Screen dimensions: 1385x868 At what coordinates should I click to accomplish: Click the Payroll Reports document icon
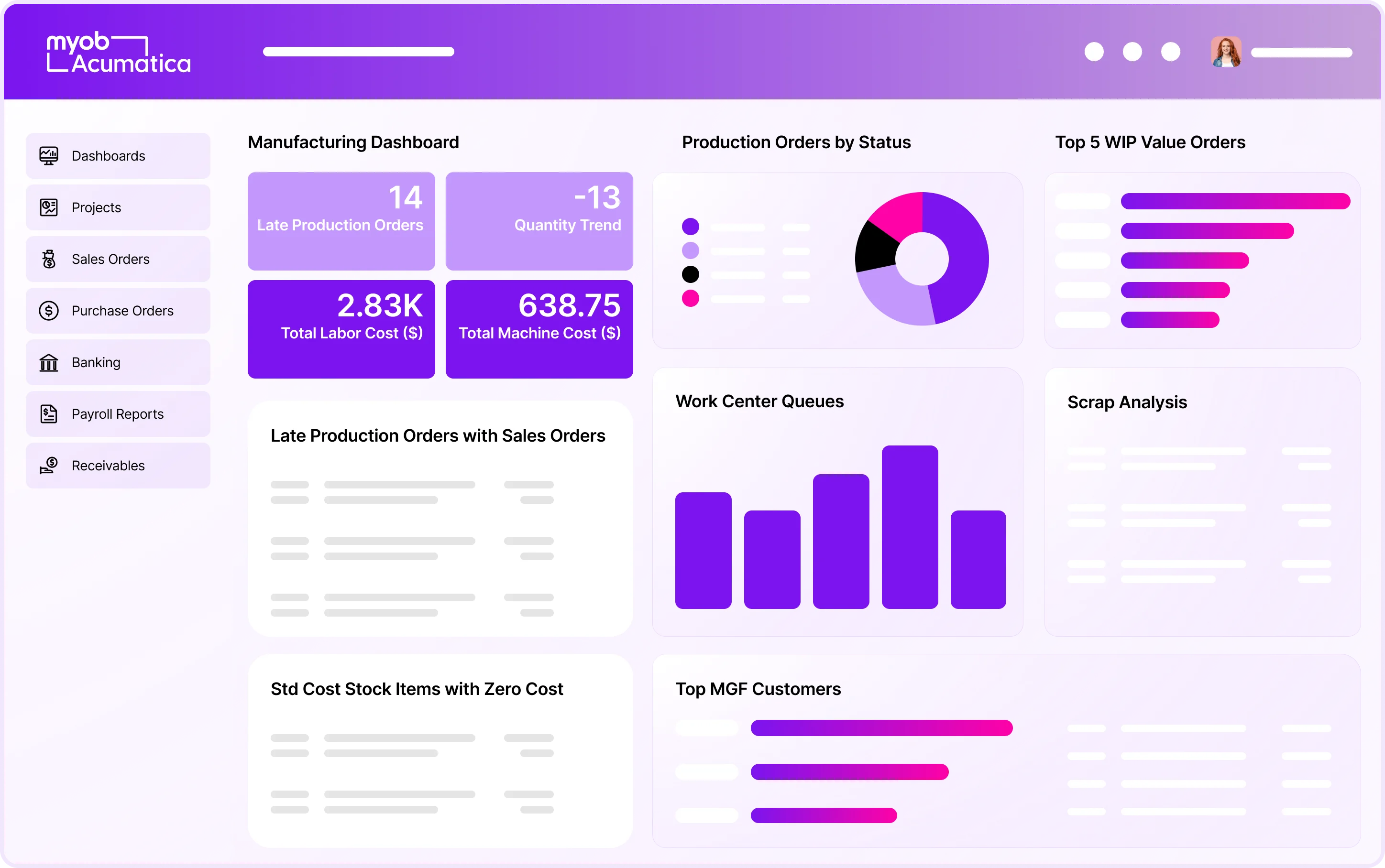[49, 414]
